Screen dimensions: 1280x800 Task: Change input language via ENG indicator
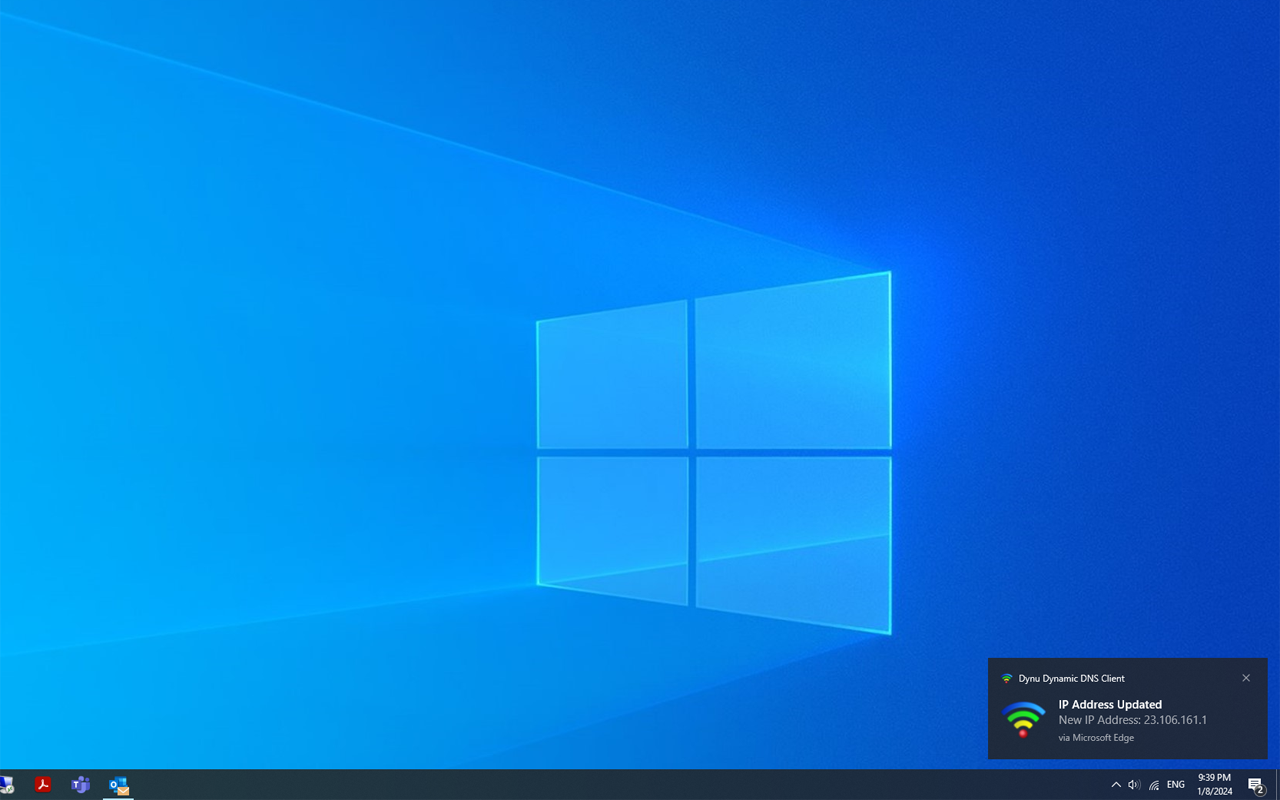click(x=1176, y=785)
